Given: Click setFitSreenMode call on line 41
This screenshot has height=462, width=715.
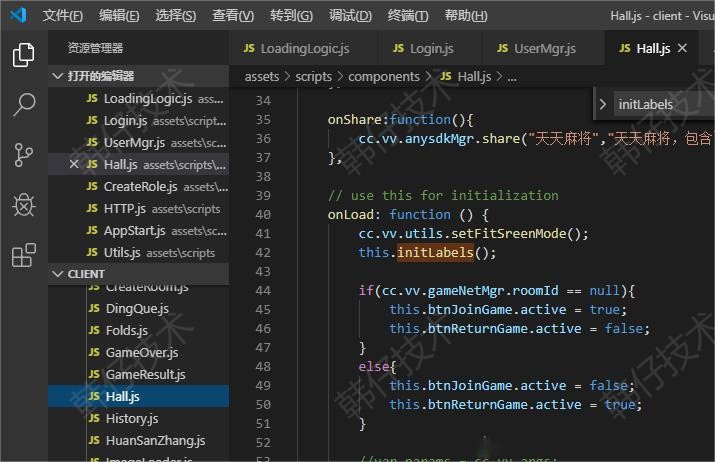Looking at the screenshot, I should coord(508,234).
